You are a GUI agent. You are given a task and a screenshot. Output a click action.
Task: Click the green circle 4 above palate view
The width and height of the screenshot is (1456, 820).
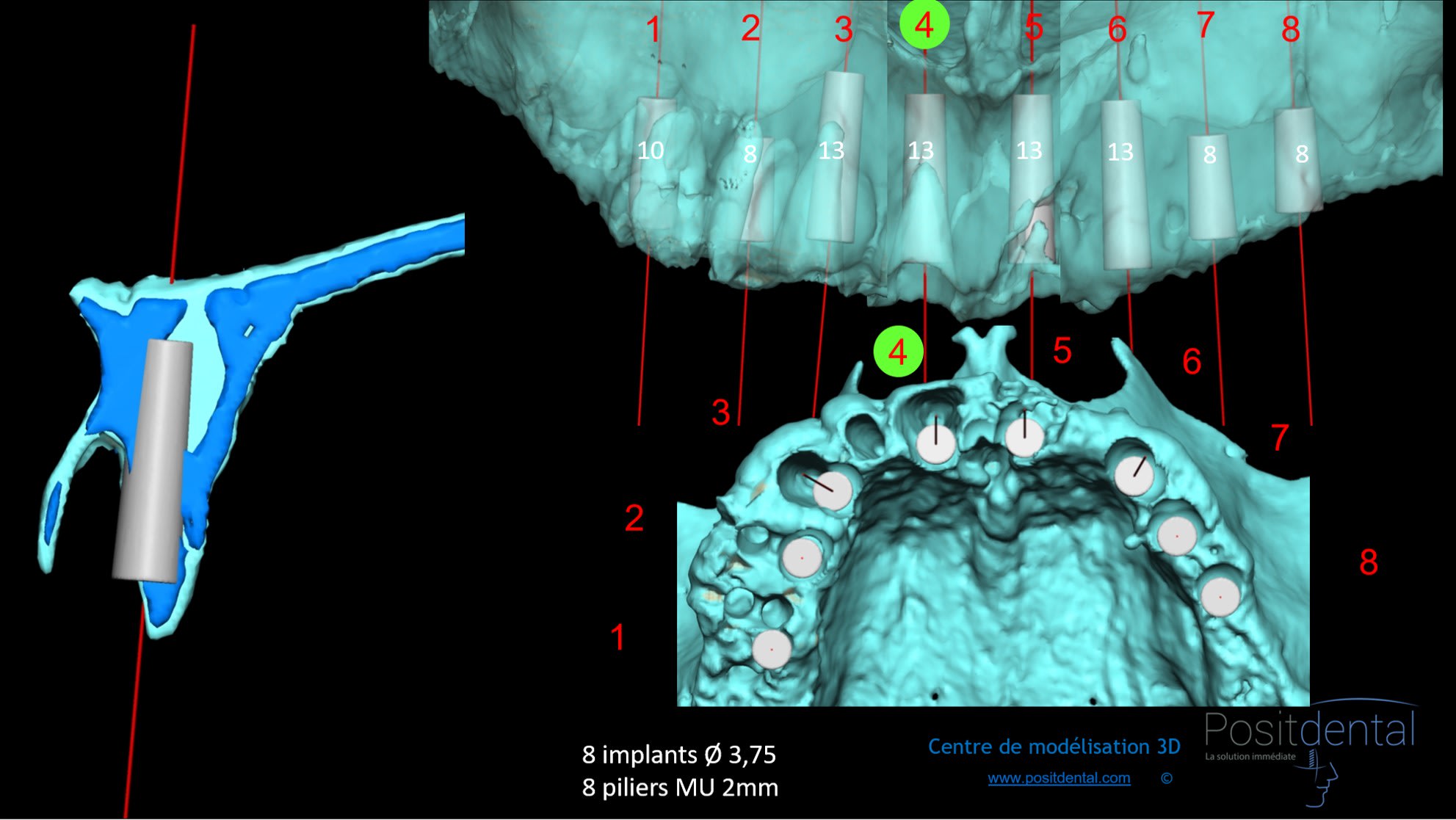pyautogui.click(x=898, y=352)
